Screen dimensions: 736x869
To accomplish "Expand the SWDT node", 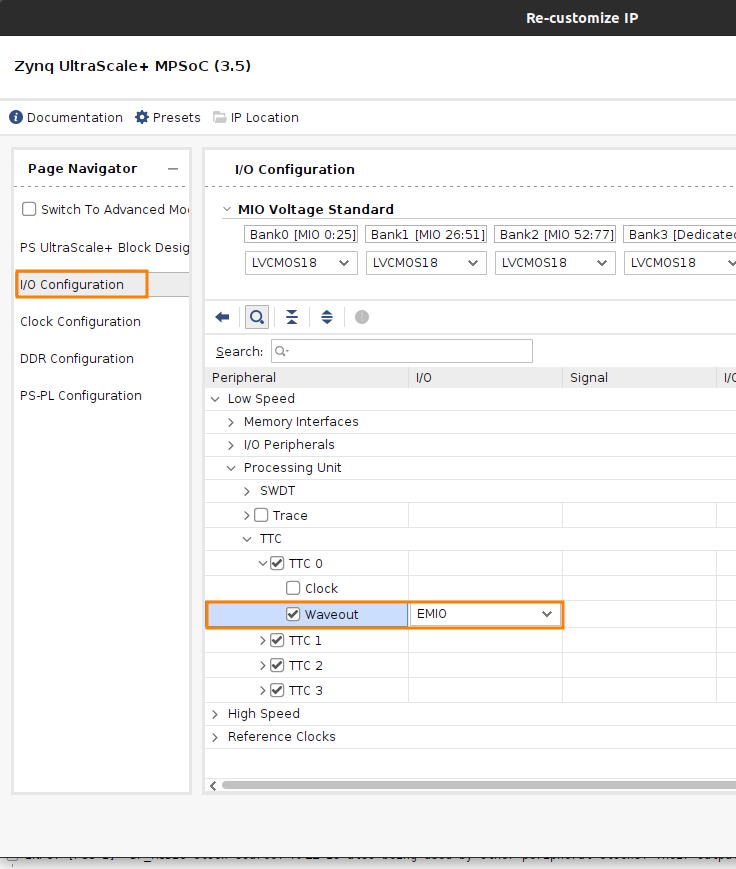I will click(x=247, y=491).
